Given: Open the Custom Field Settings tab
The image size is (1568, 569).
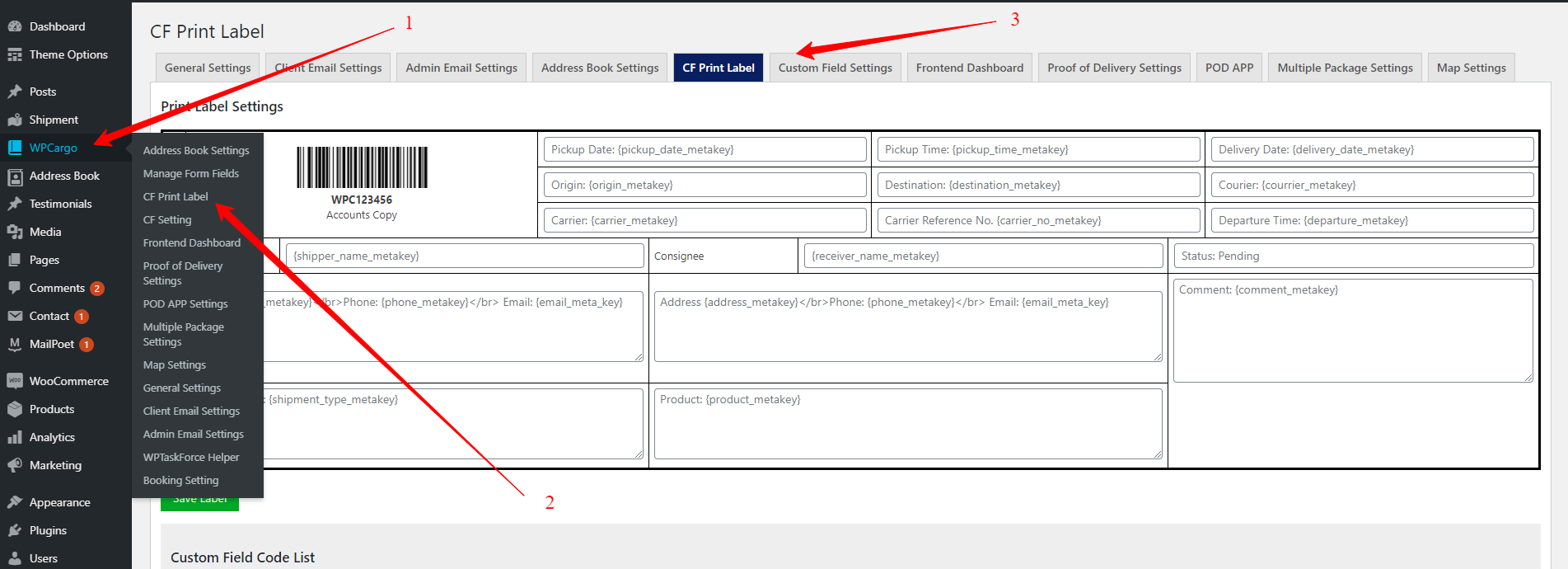Looking at the screenshot, I should 835,68.
